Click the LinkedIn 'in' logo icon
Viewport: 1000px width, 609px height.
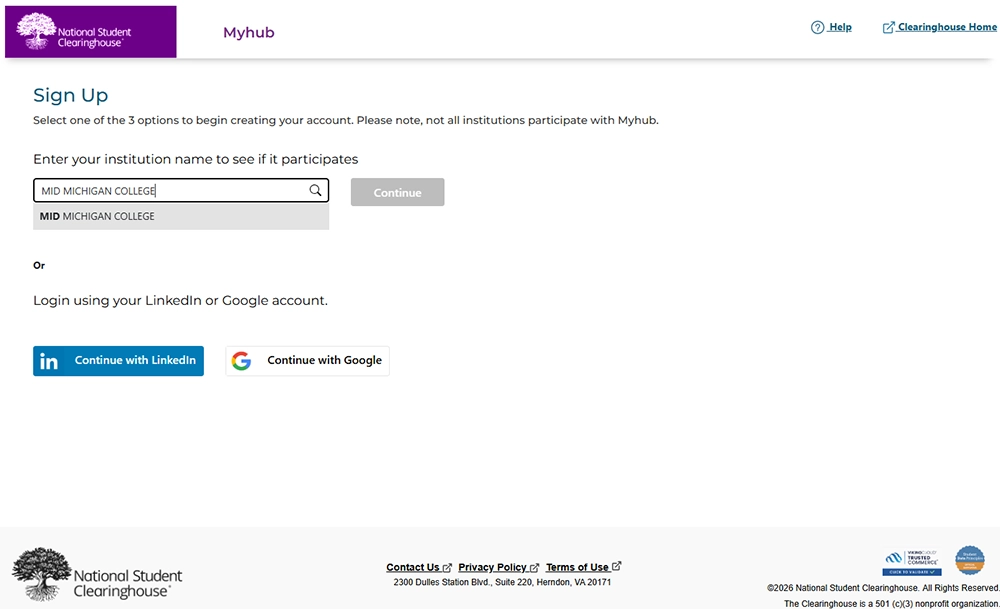(x=49, y=362)
